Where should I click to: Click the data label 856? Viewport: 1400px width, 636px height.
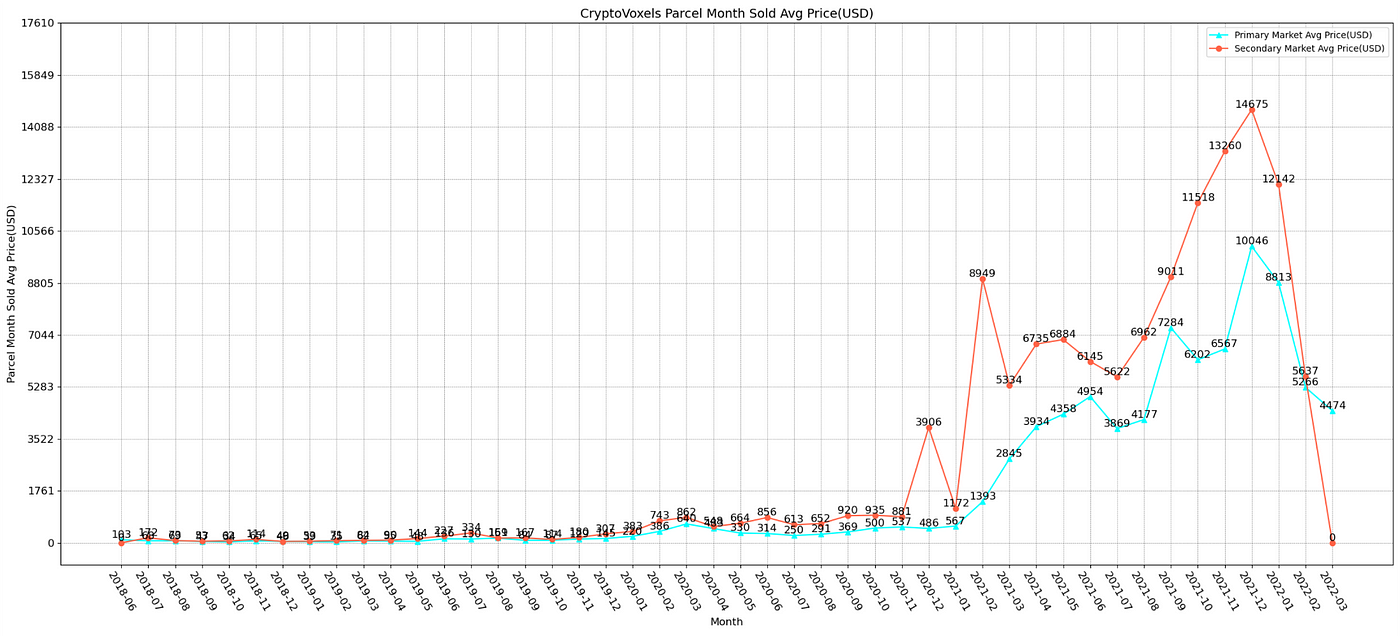767,512
